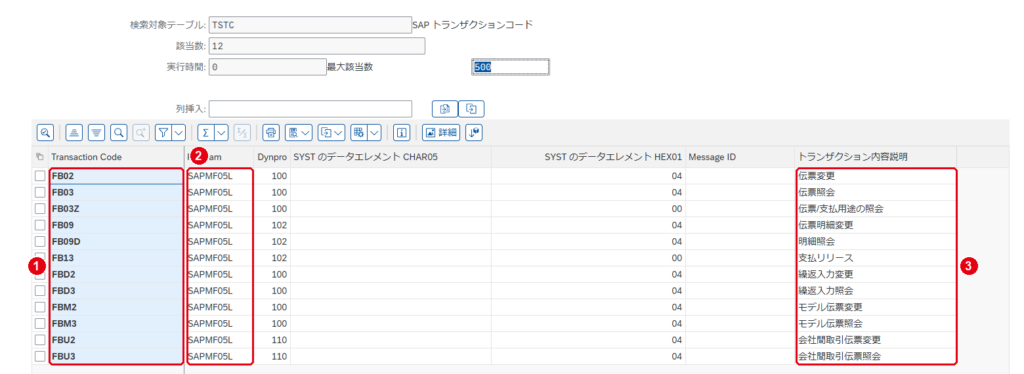Print the list using printer icon
The height and width of the screenshot is (374, 1024).
[x=270, y=132]
